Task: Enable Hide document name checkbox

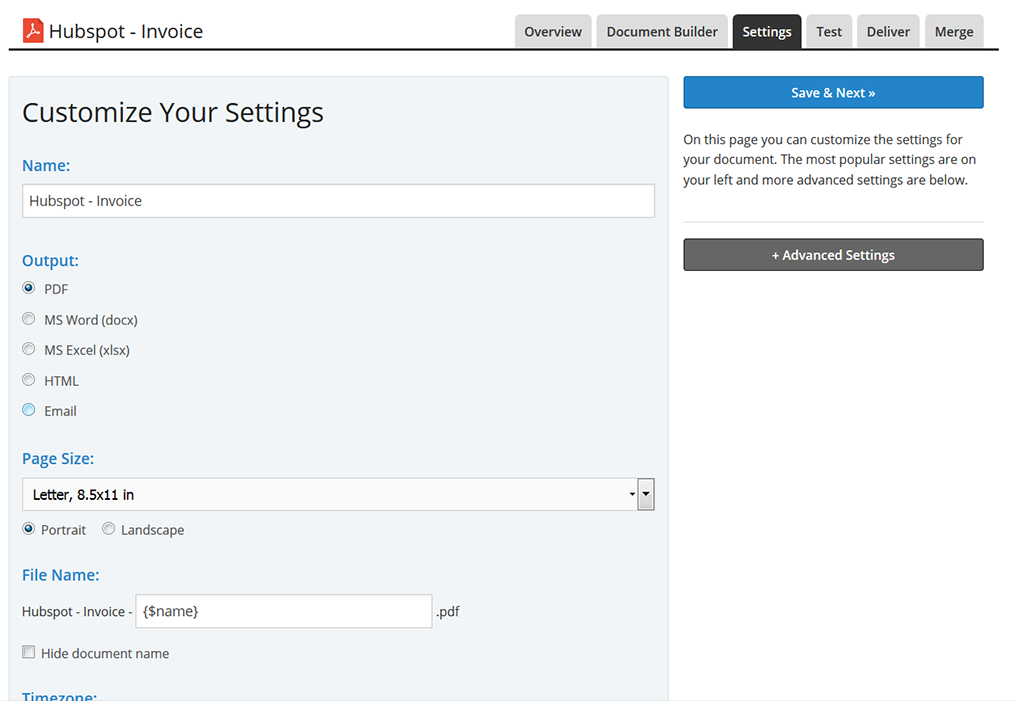Action: 29,653
